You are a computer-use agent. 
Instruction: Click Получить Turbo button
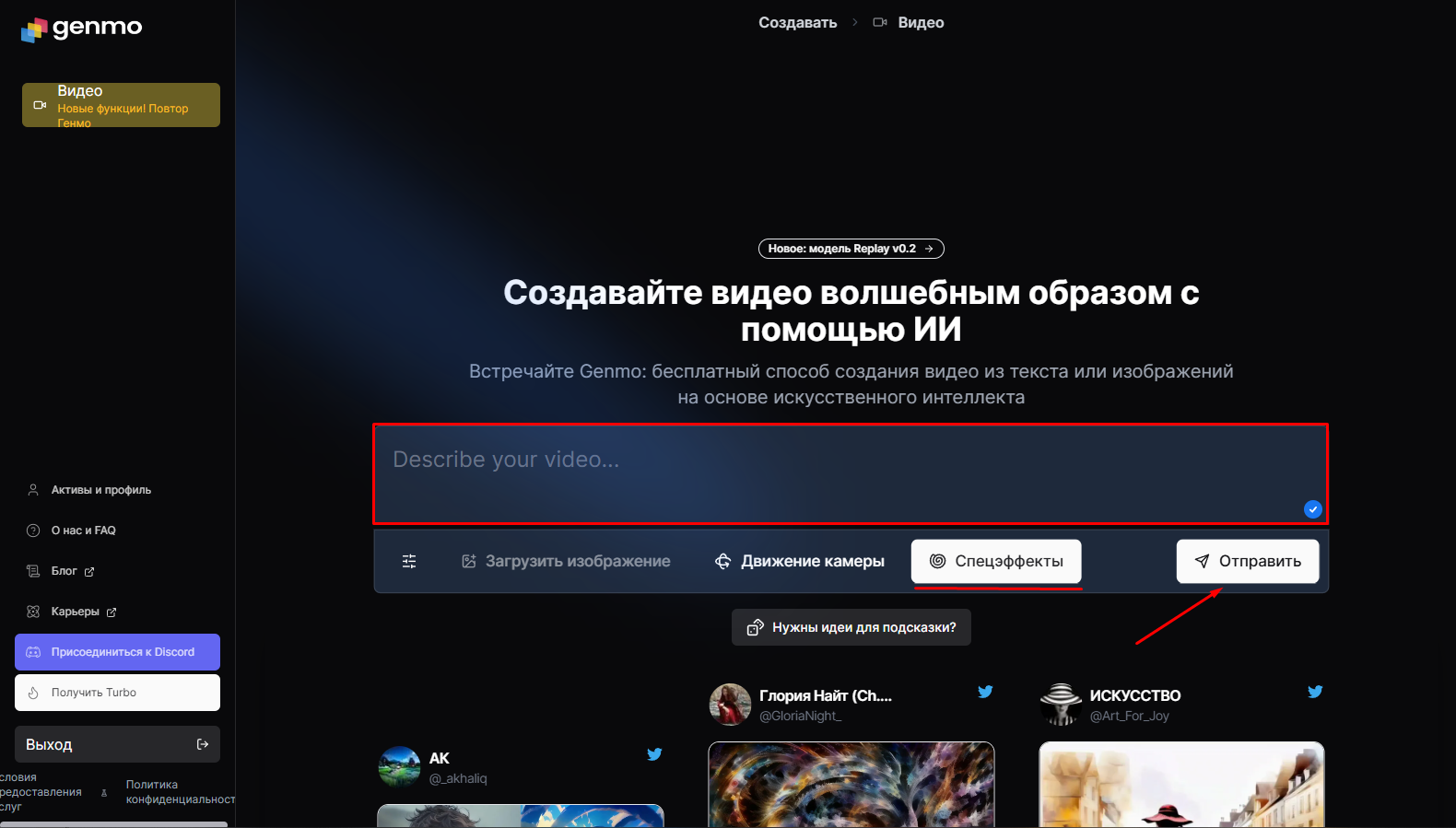[117, 693]
